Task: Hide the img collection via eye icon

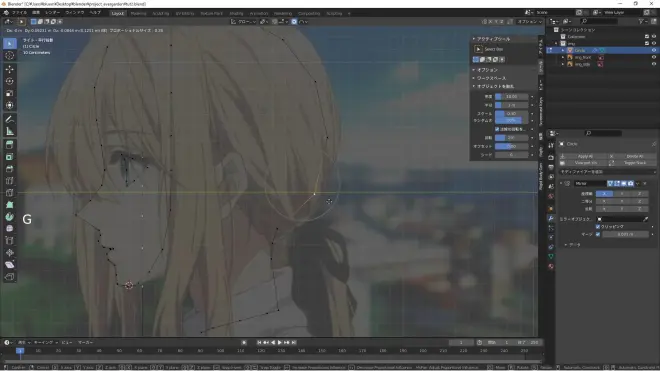Action: pos(654,43)
